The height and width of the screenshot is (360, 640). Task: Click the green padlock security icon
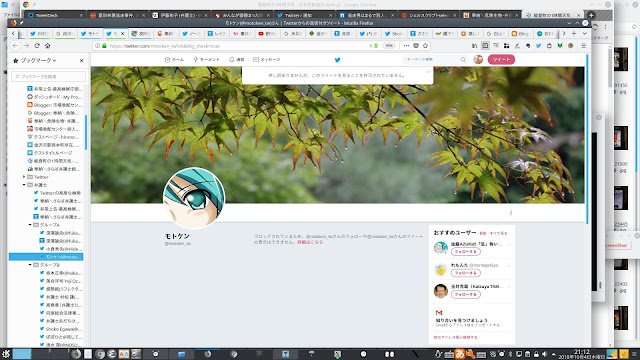click(x=104, y=46)
